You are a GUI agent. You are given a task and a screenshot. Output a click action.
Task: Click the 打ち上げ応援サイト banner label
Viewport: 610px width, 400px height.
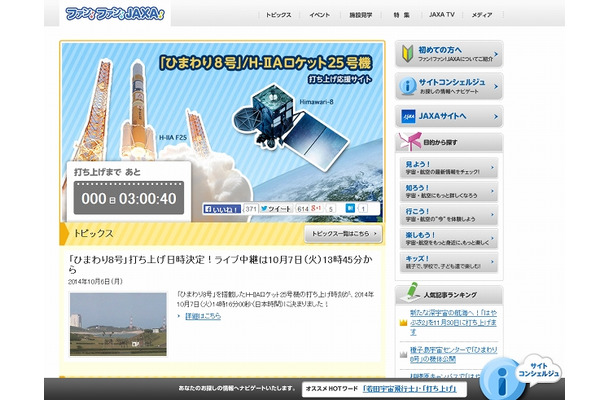340,79
